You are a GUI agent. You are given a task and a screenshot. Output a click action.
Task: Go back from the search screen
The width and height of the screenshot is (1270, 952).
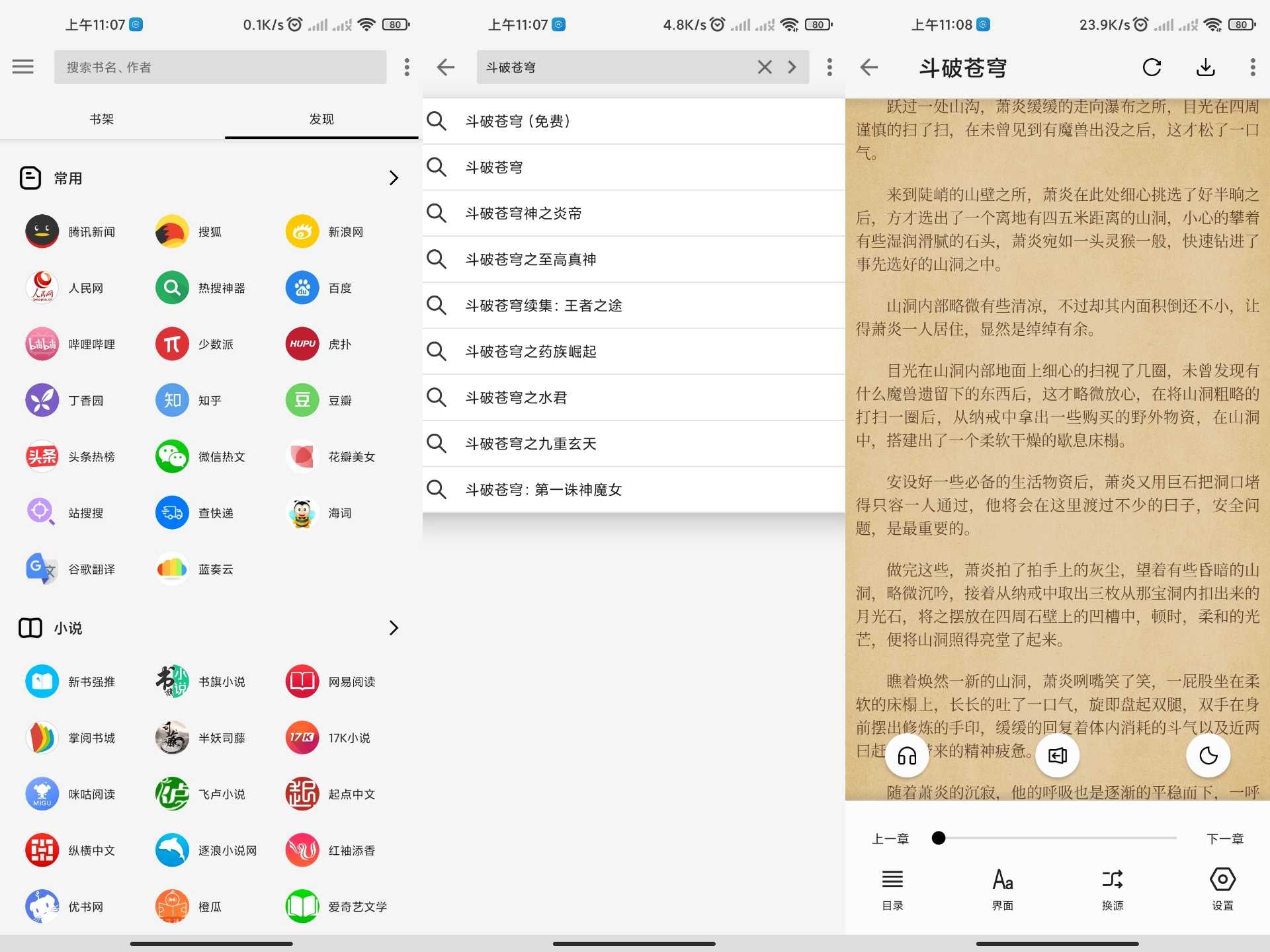pyautogui.click(x=446, y=67)
